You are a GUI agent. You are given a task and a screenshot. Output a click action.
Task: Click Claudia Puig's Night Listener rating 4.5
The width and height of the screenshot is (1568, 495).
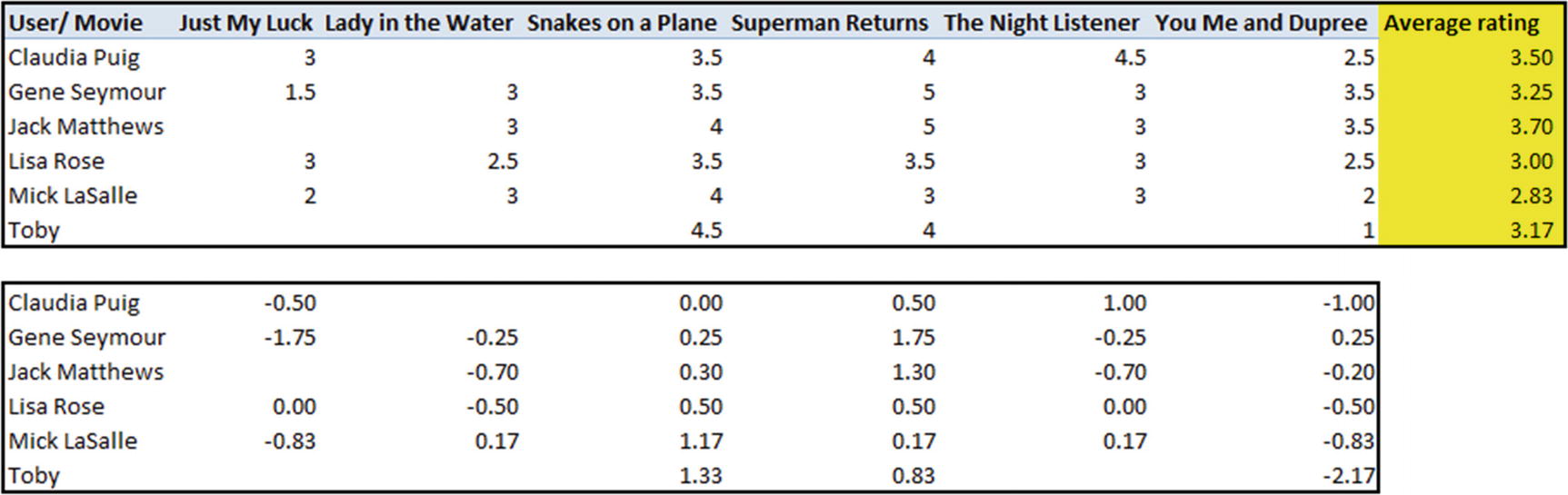(1129, 57)
